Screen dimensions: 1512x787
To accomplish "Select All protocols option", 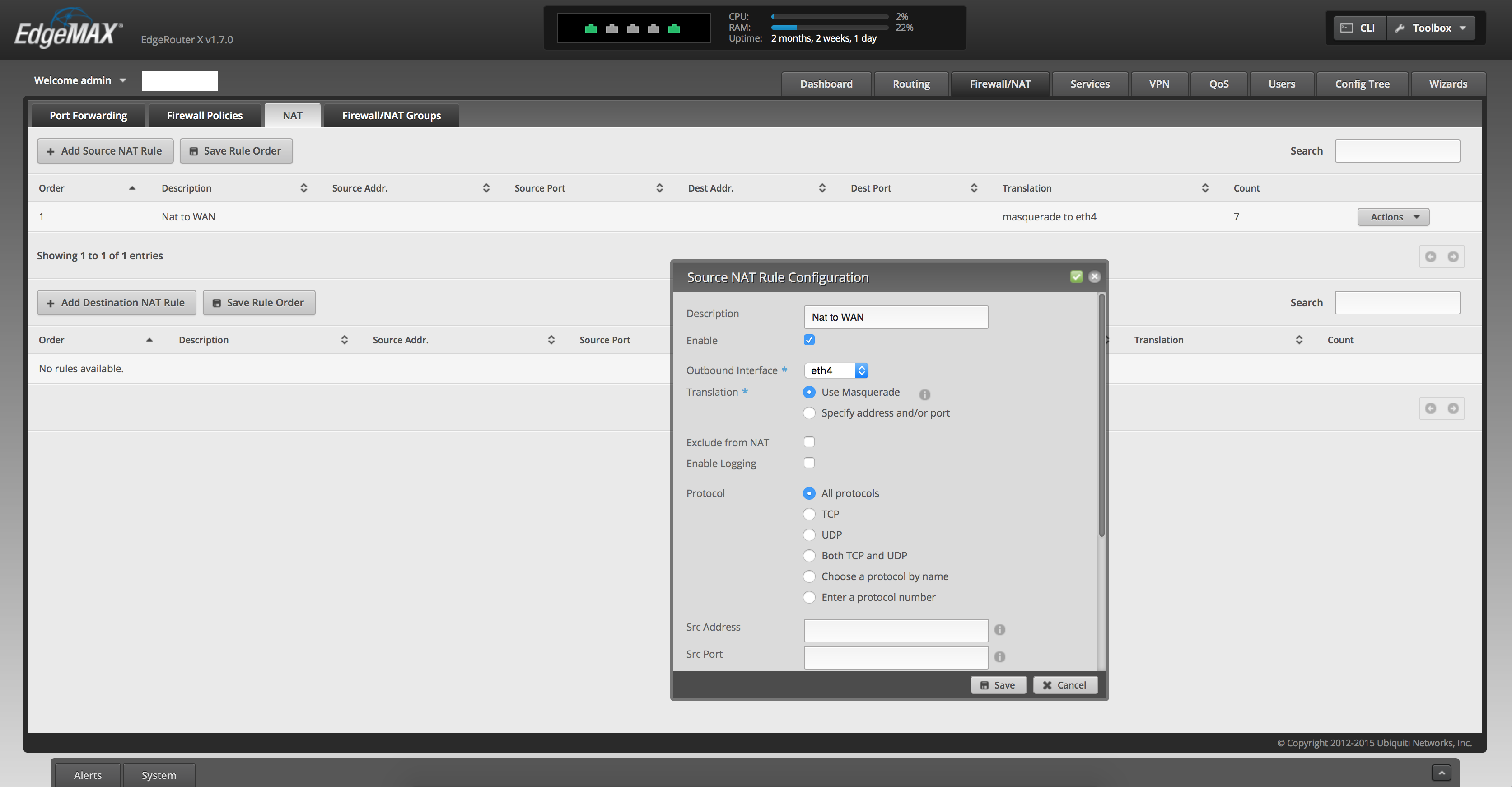I will click(x=809, y=493).
